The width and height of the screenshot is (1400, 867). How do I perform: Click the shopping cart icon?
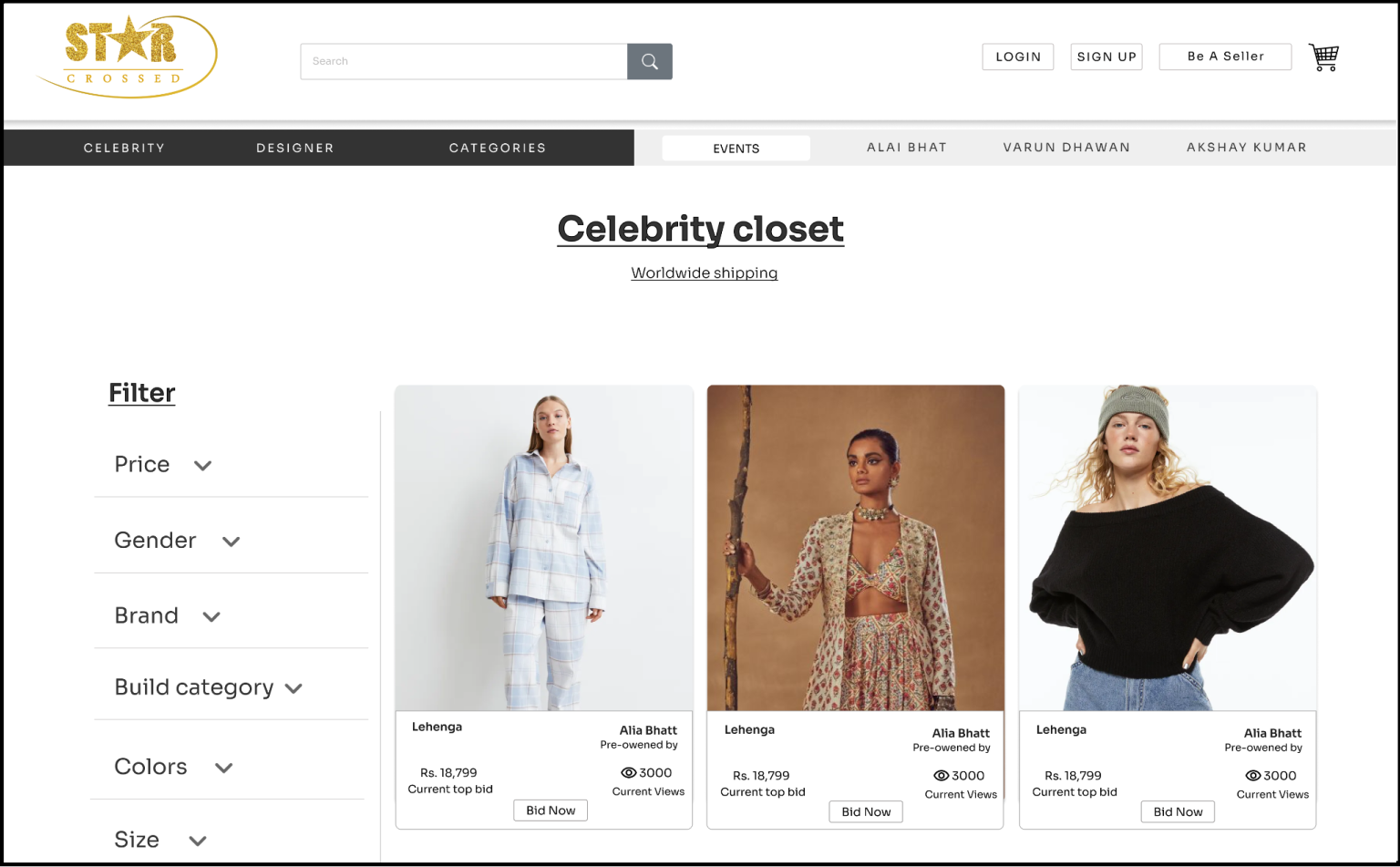tap(1323, 57)
